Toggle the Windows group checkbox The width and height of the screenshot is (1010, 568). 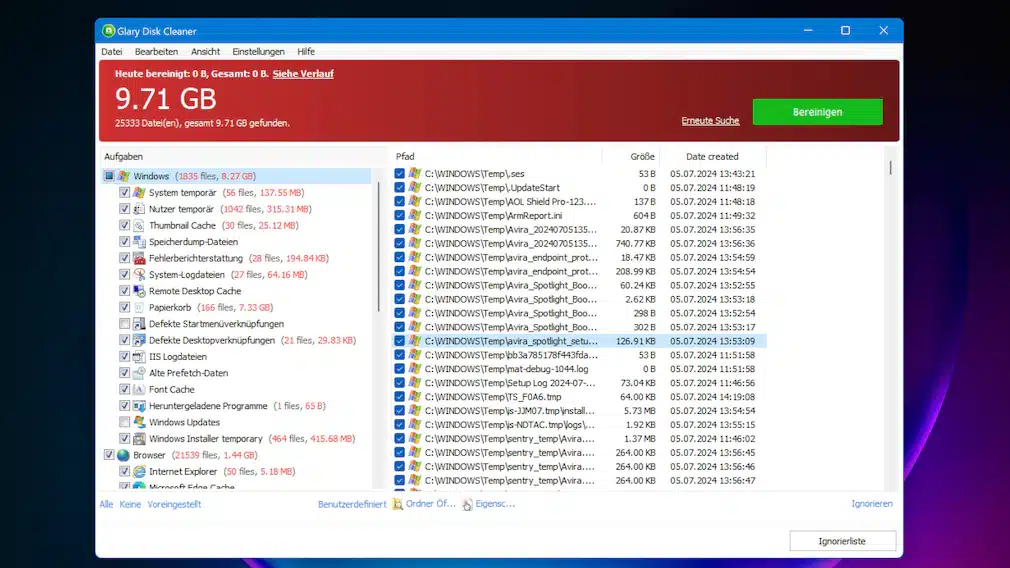[x=109, y=176]
